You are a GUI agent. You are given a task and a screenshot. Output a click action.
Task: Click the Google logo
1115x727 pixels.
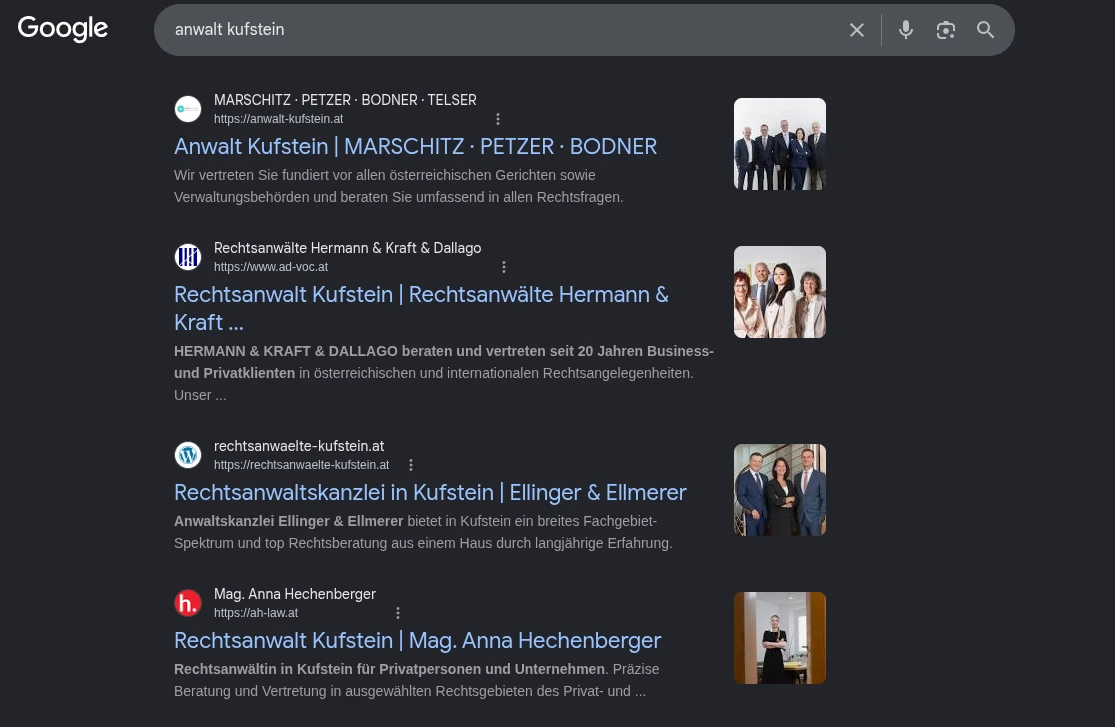pos(63,28)
